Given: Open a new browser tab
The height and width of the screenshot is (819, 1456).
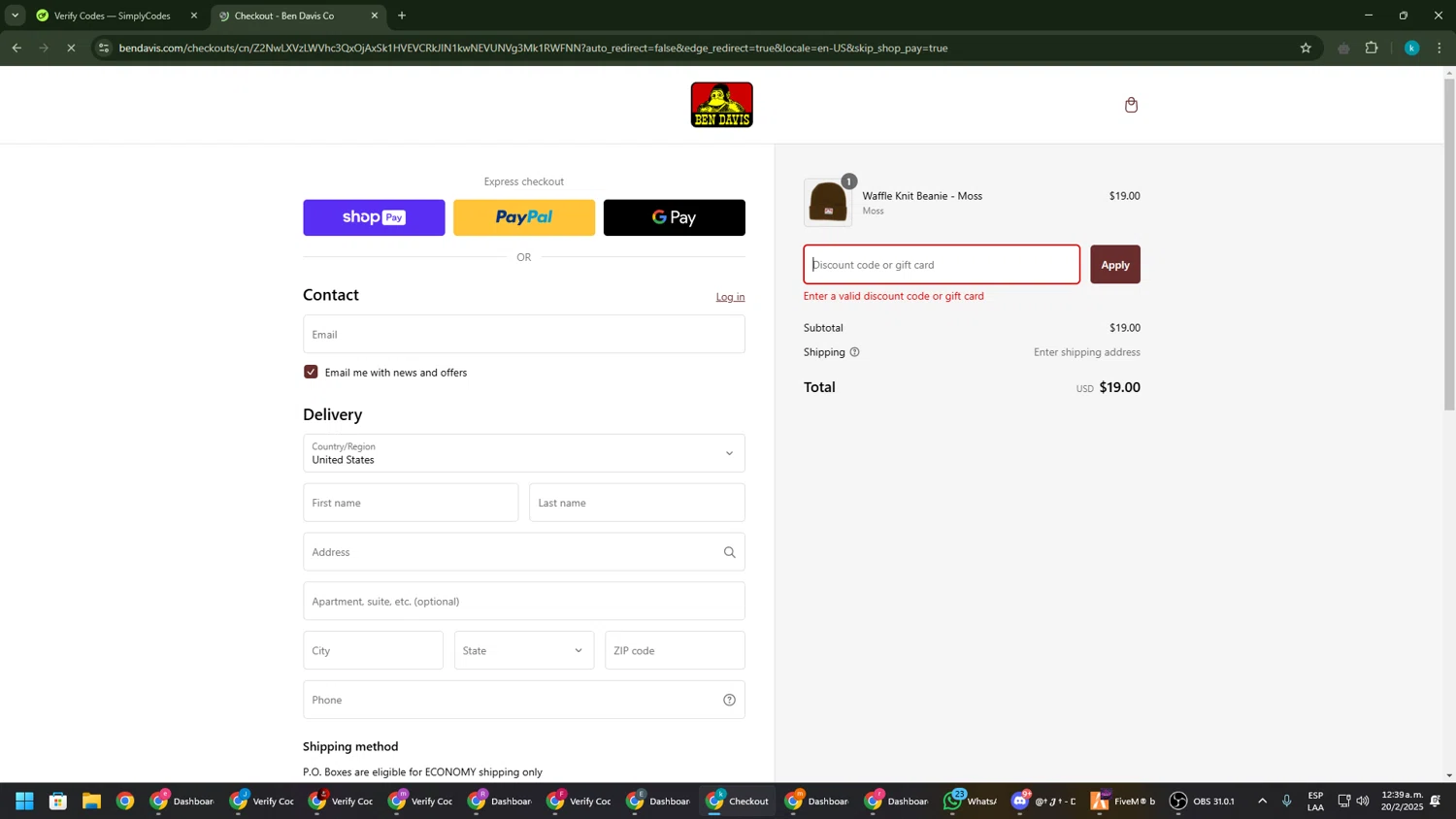Looking at the screenshot, I should click(x=402, y=16).
